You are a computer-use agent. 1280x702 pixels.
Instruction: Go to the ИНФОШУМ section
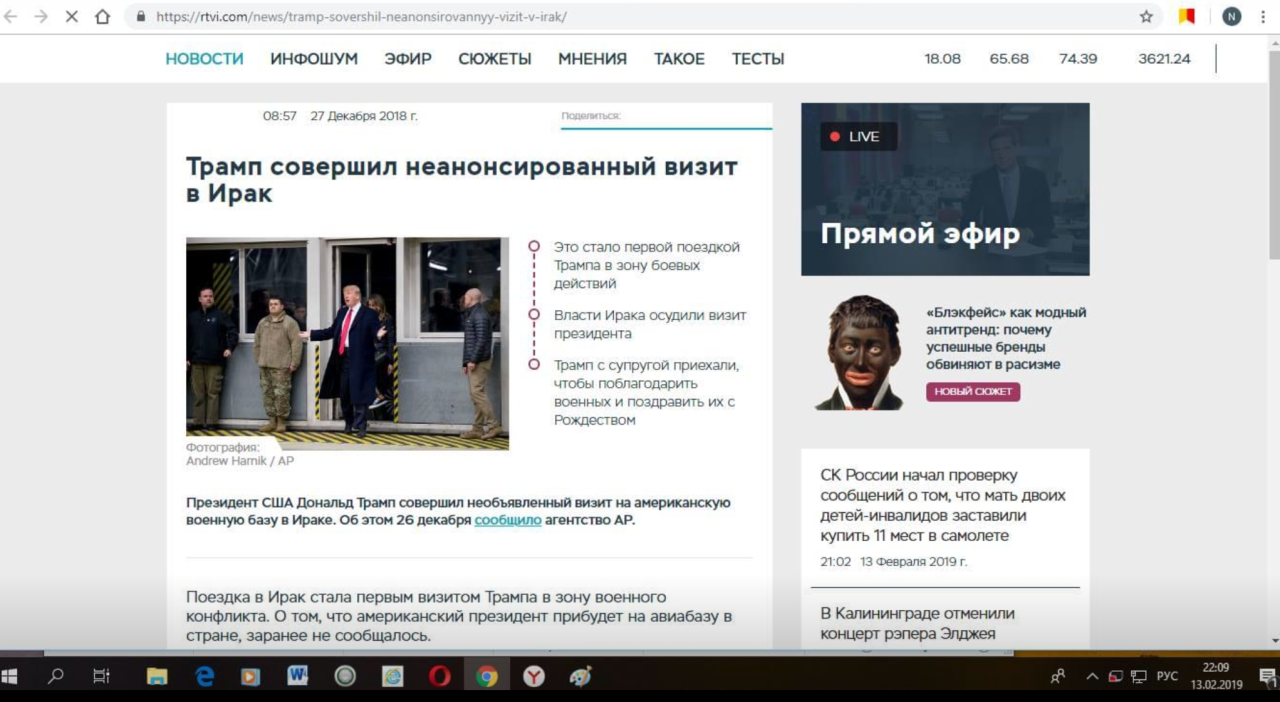(313, 59)
